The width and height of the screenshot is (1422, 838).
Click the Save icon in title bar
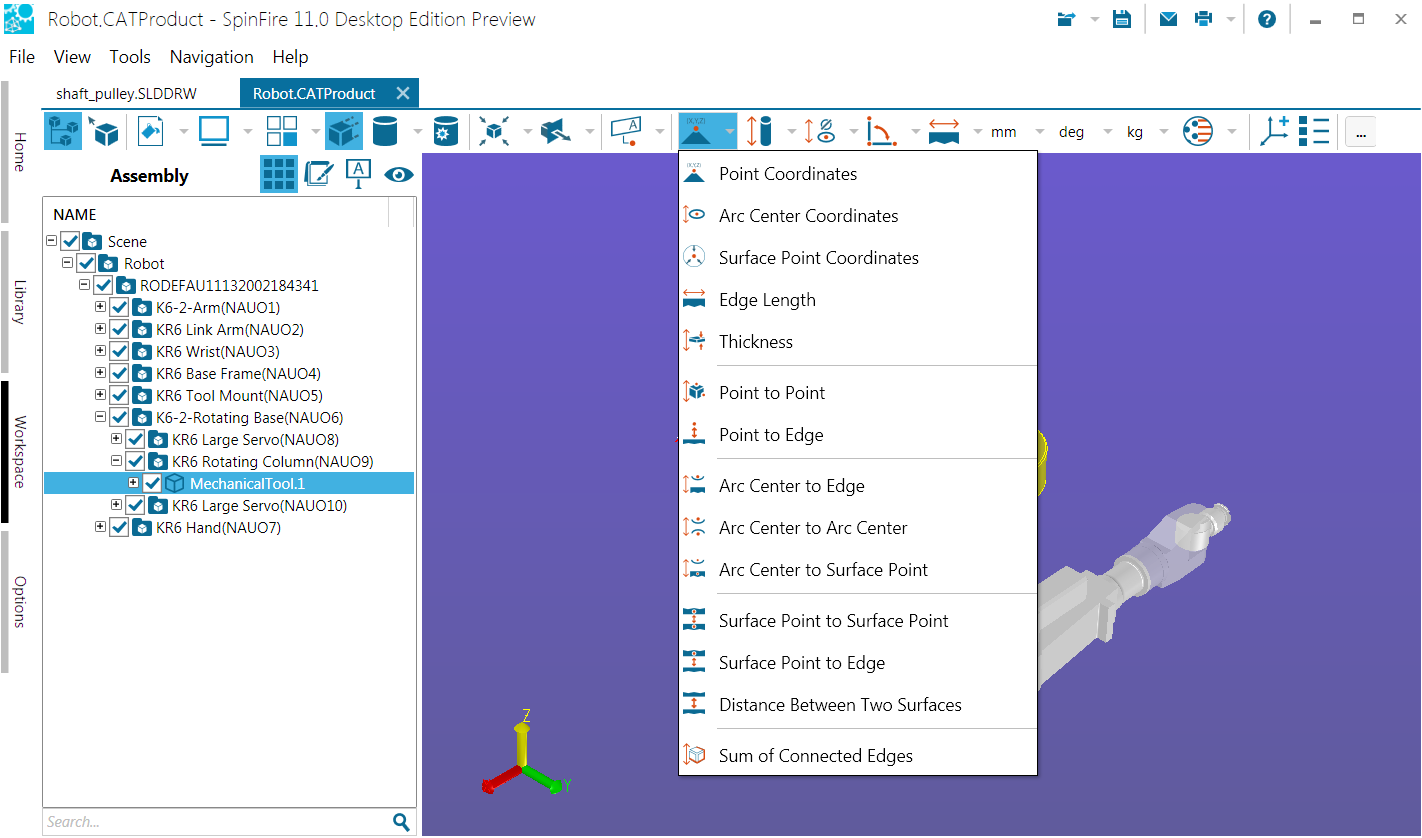point(1122,19)
